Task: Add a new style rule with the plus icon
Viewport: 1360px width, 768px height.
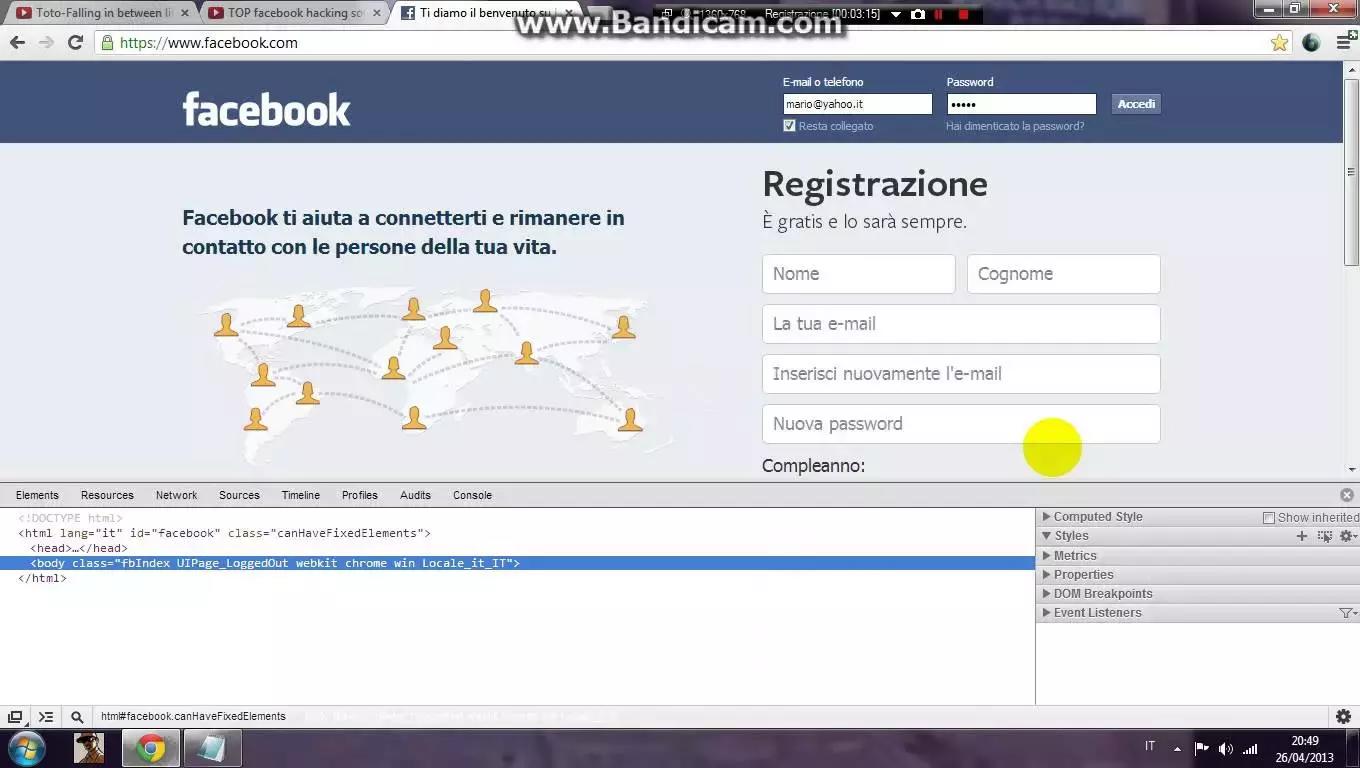Action: pos(1301,536)
